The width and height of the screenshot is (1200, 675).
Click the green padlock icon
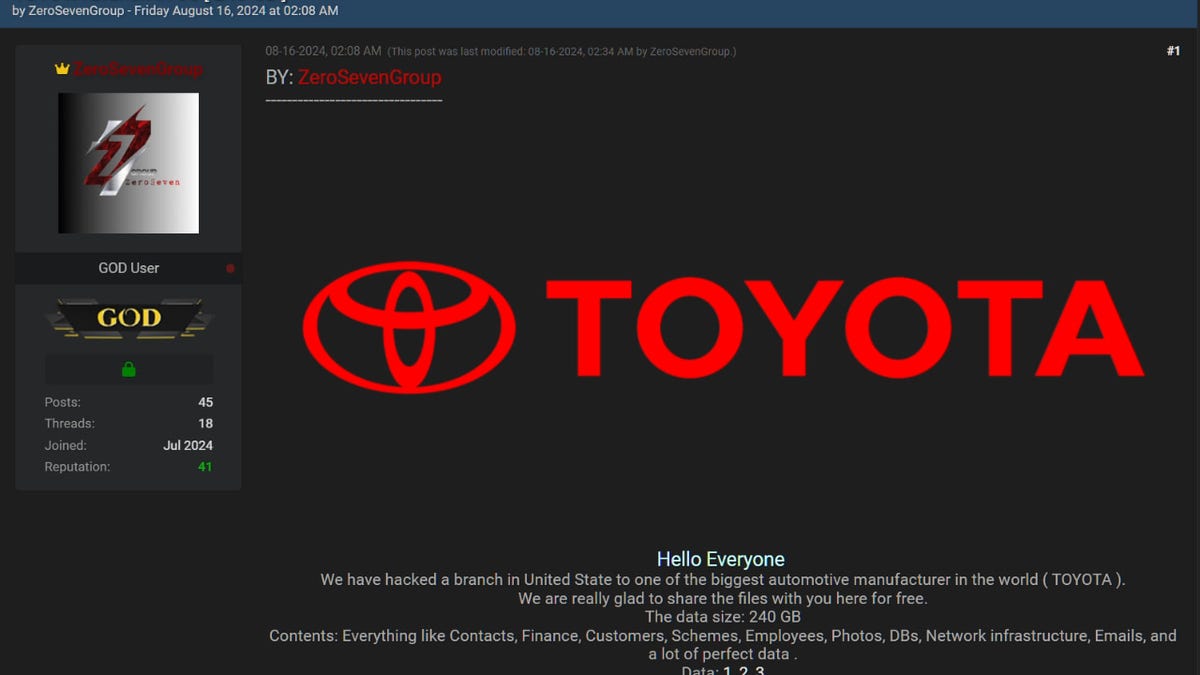[x=128, y=369]
